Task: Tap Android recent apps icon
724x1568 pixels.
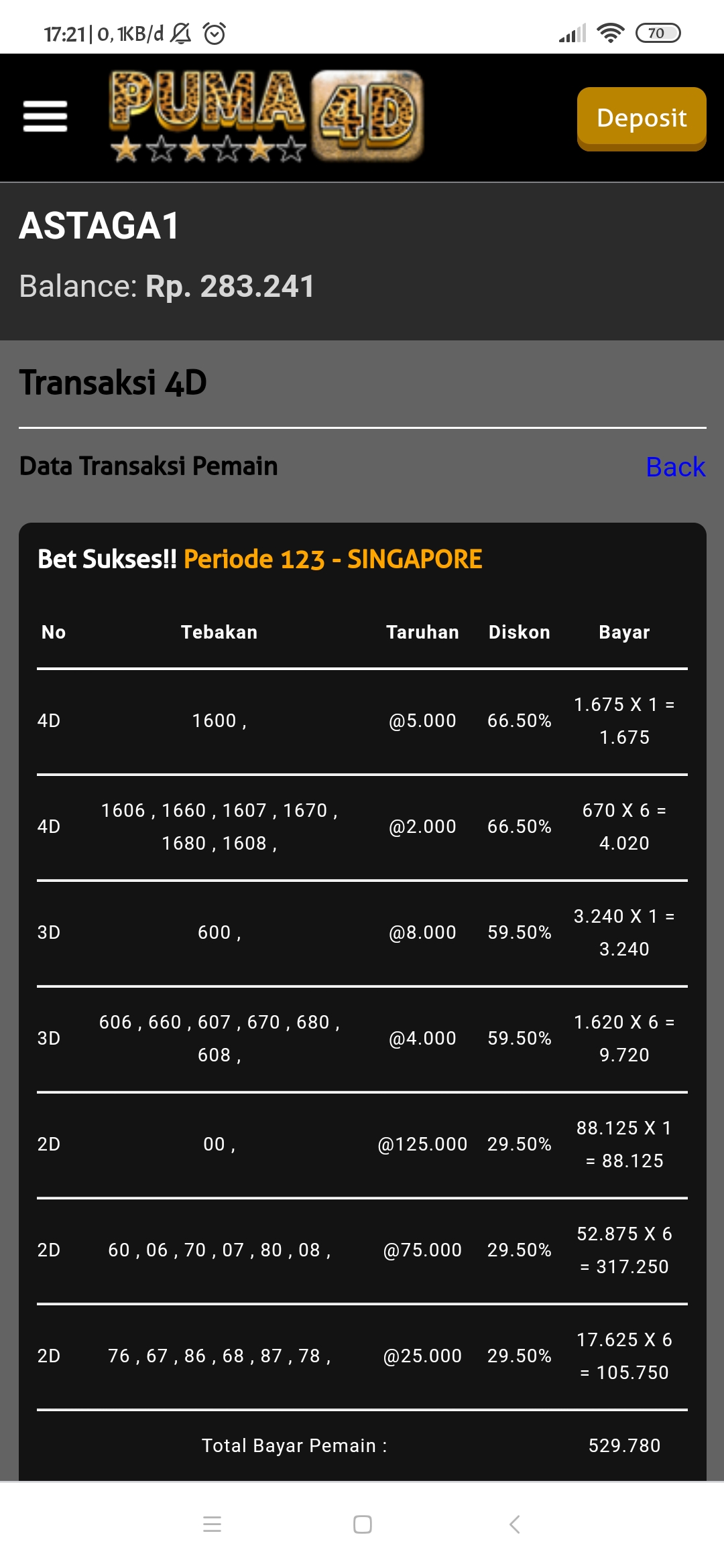Action: click(x=212, y=1524)
